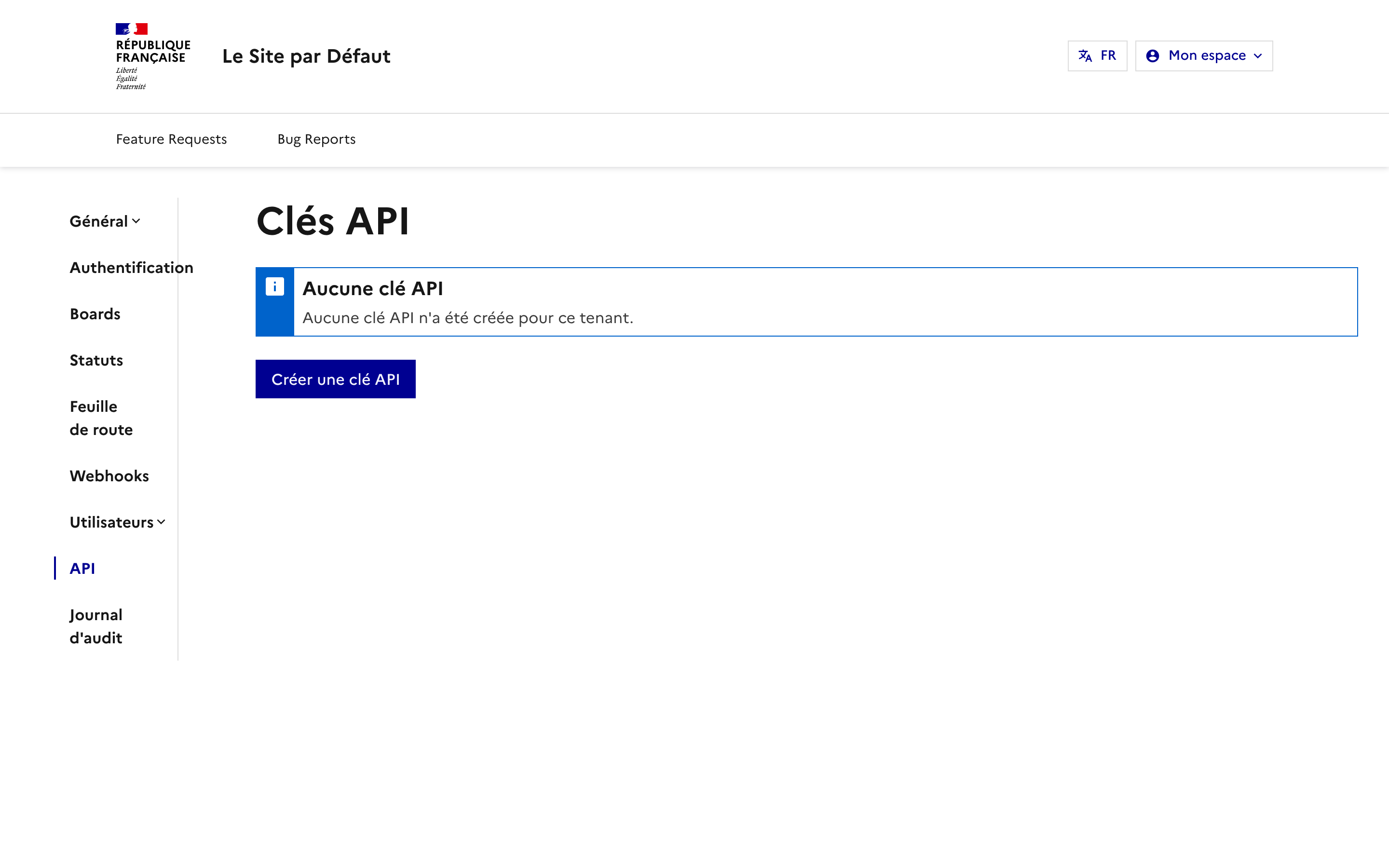Navigate to the Boards section
1389x868 pixels.
95,313
